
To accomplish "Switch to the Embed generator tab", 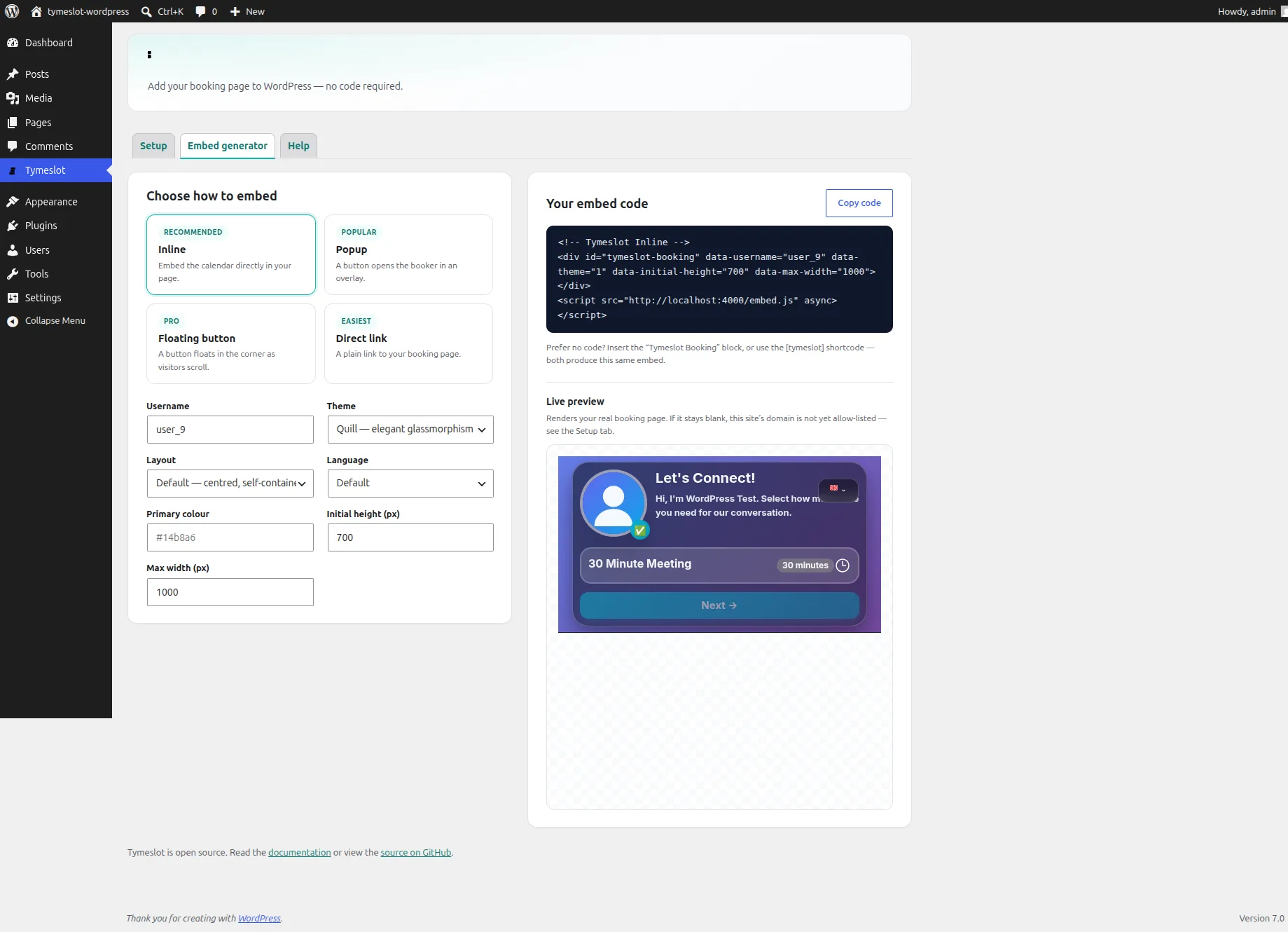I will coord(228,146).
